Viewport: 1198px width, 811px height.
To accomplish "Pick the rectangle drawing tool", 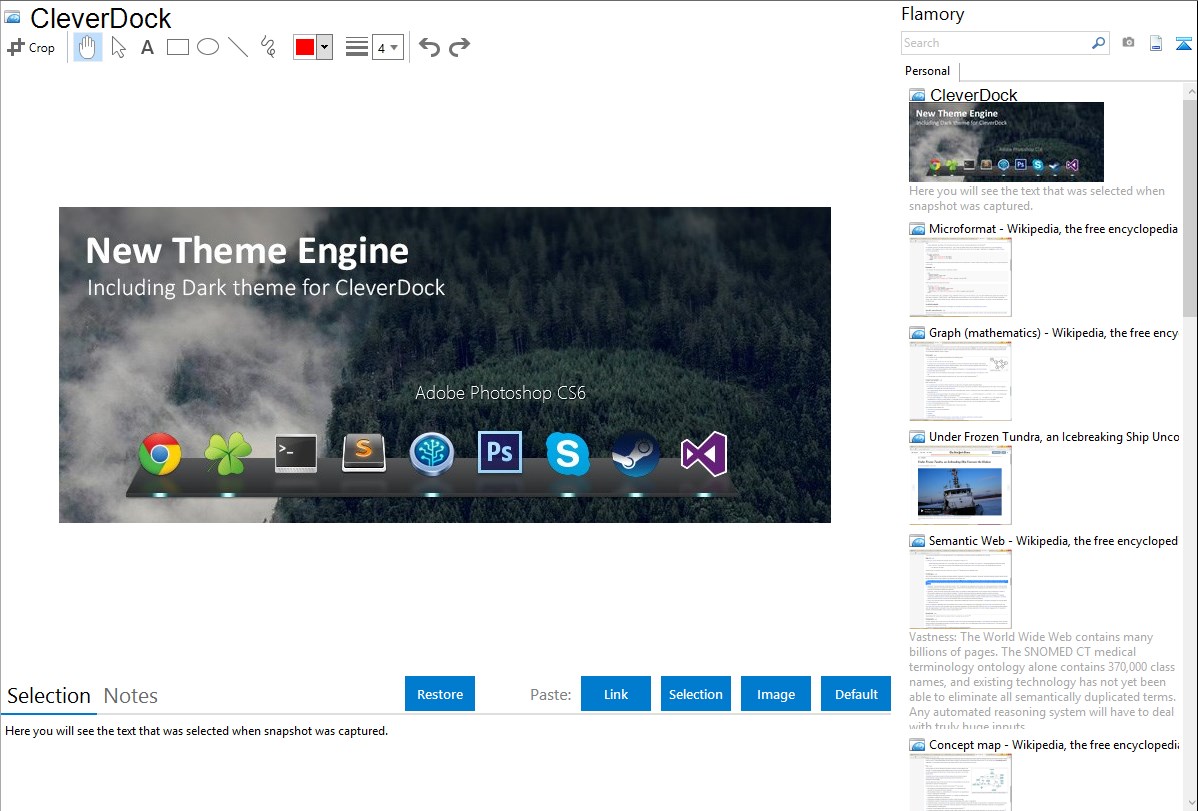I will coord(178,47).
